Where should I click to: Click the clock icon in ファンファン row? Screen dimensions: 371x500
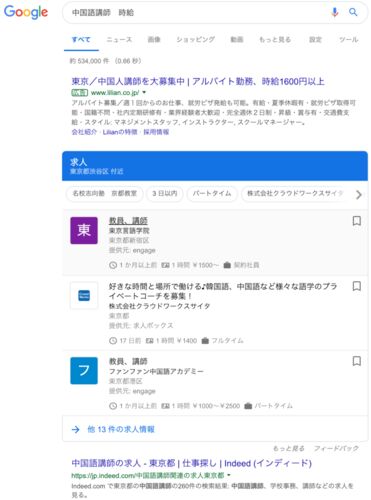tap(113, 406)
